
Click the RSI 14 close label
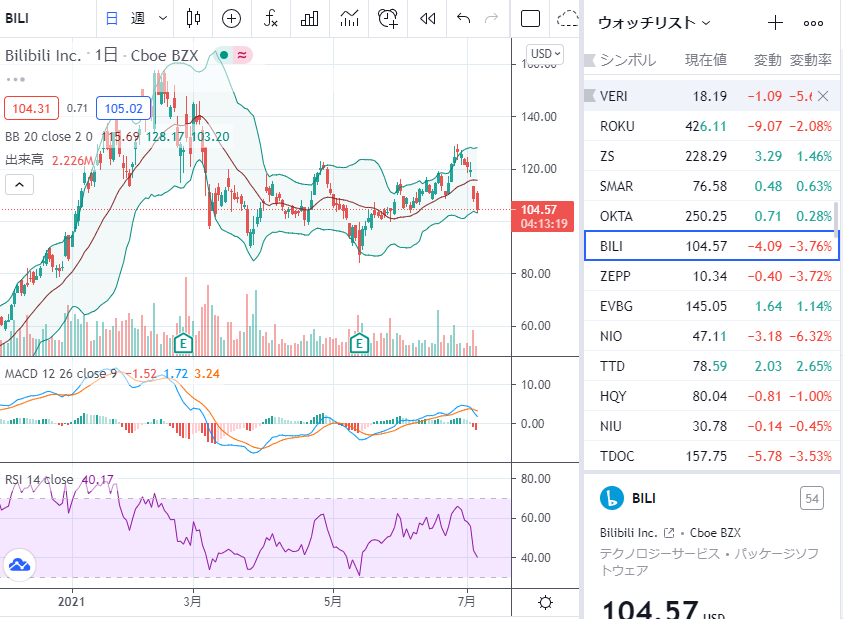point(39,479)
